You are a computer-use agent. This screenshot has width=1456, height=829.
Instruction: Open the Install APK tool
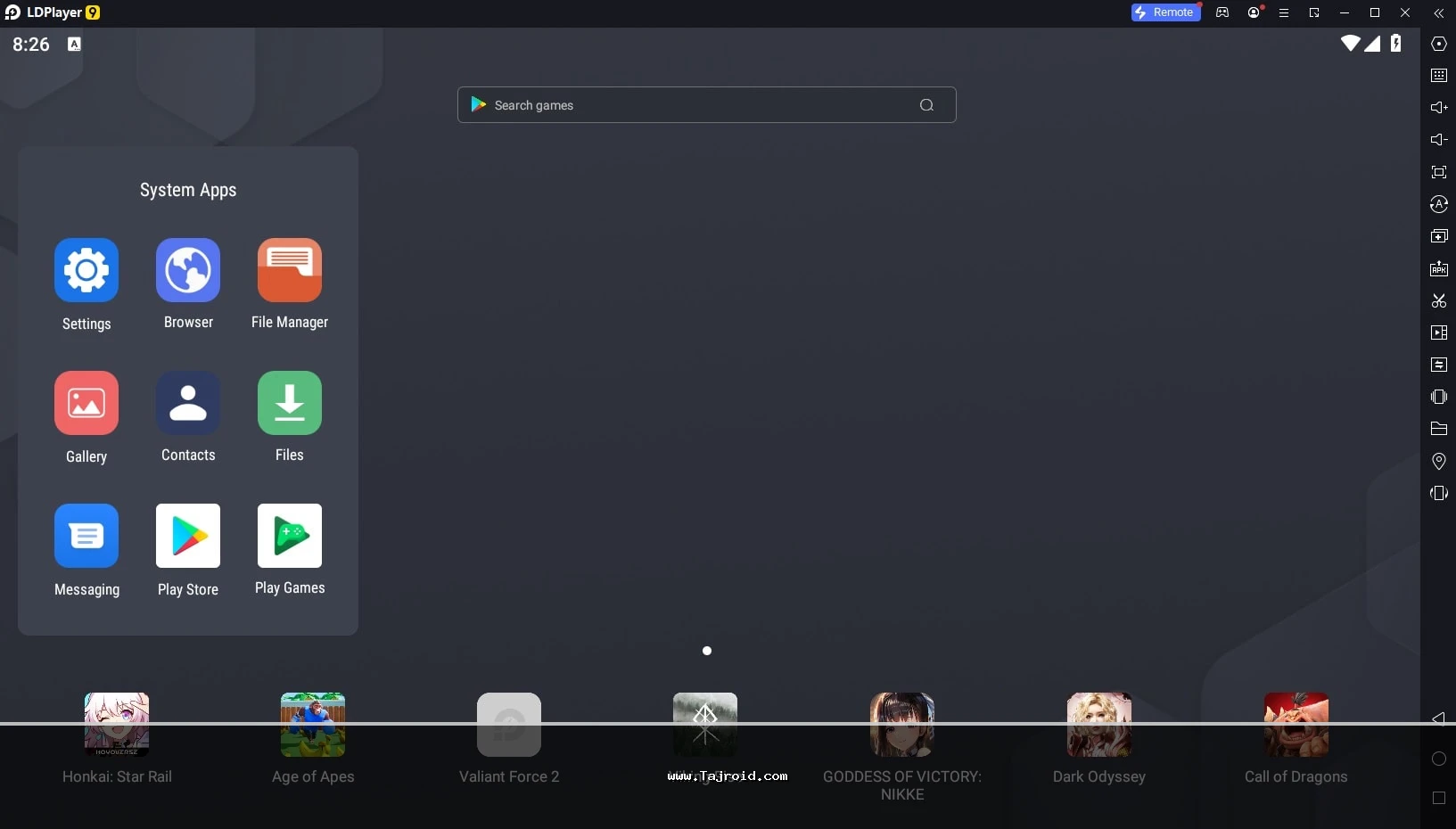tap(1438, 268)
